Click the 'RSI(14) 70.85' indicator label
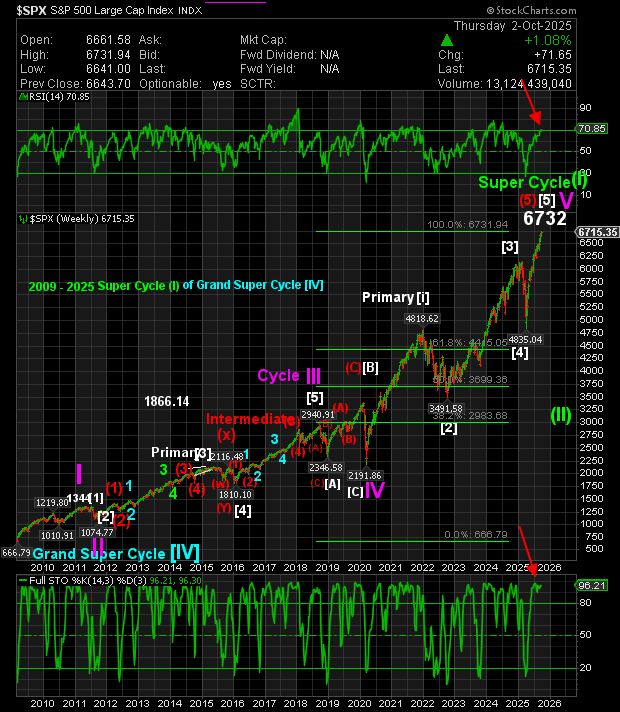The width and height of the screenshot is (620, 712). 59,97
